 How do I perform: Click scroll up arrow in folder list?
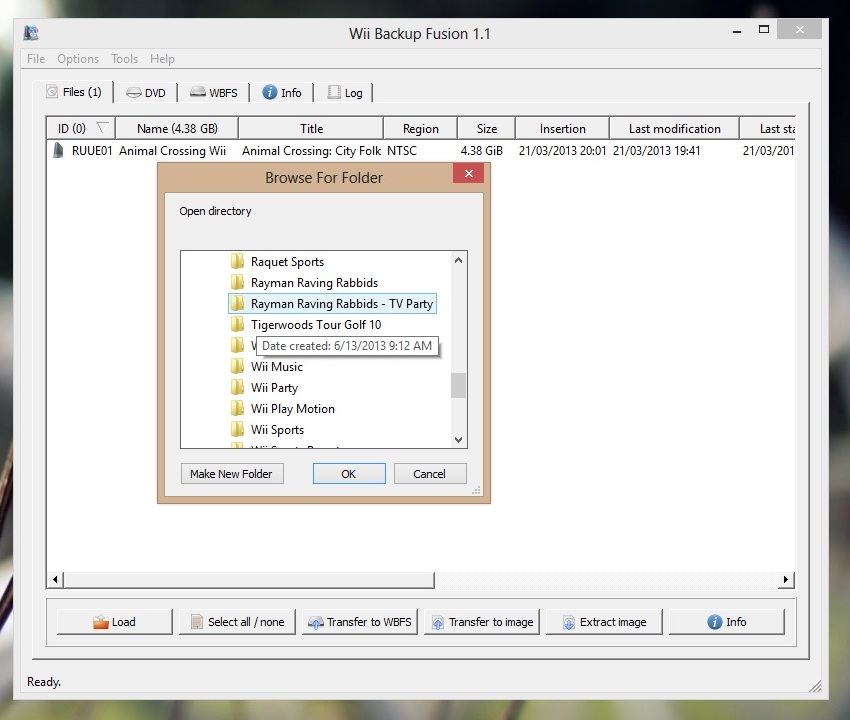tap(459, 260)
